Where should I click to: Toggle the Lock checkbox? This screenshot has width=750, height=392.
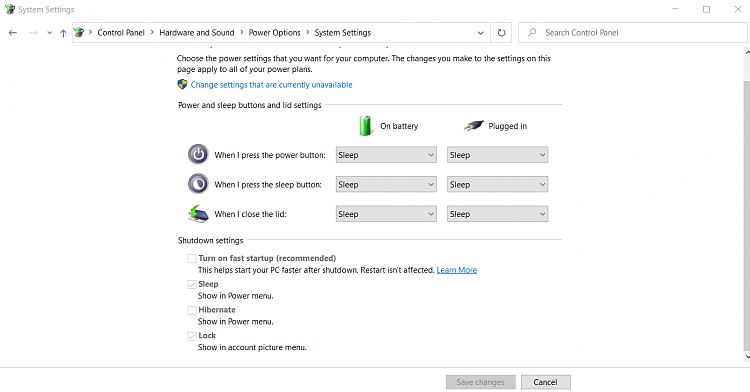192,336
